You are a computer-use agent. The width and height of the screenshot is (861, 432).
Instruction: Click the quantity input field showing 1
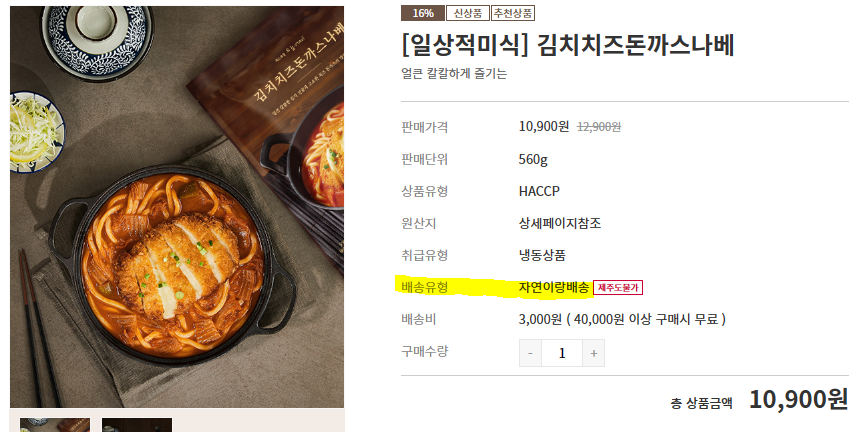(x=562, y=353)
